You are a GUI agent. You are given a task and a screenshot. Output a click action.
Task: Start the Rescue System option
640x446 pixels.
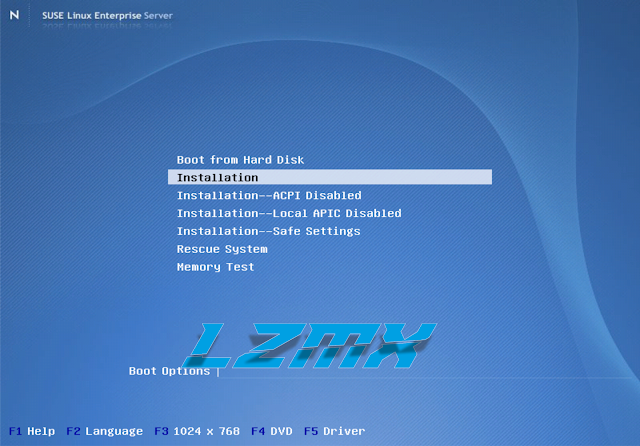222,249
